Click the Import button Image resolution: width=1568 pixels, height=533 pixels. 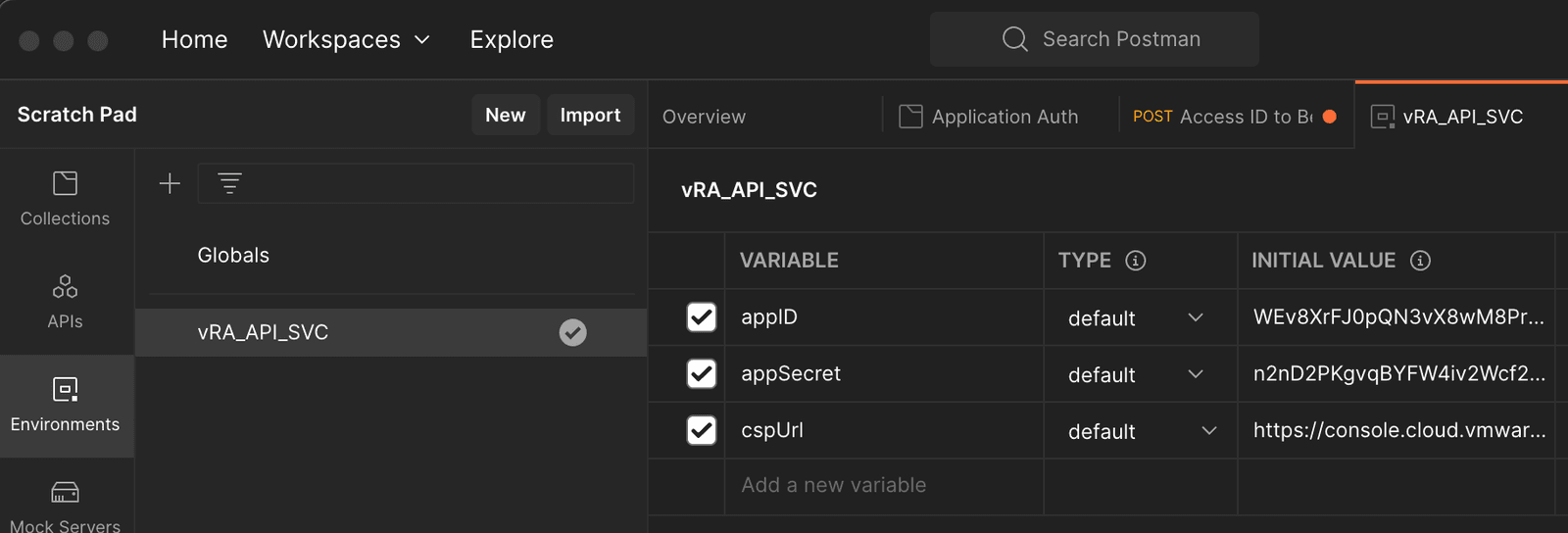coord(590,115)
